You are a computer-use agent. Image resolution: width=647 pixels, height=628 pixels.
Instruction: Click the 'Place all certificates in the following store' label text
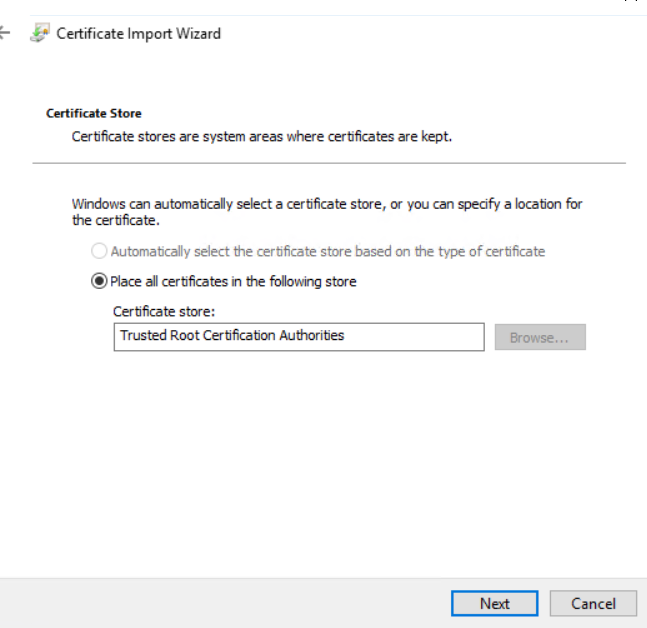pos(233,282)
